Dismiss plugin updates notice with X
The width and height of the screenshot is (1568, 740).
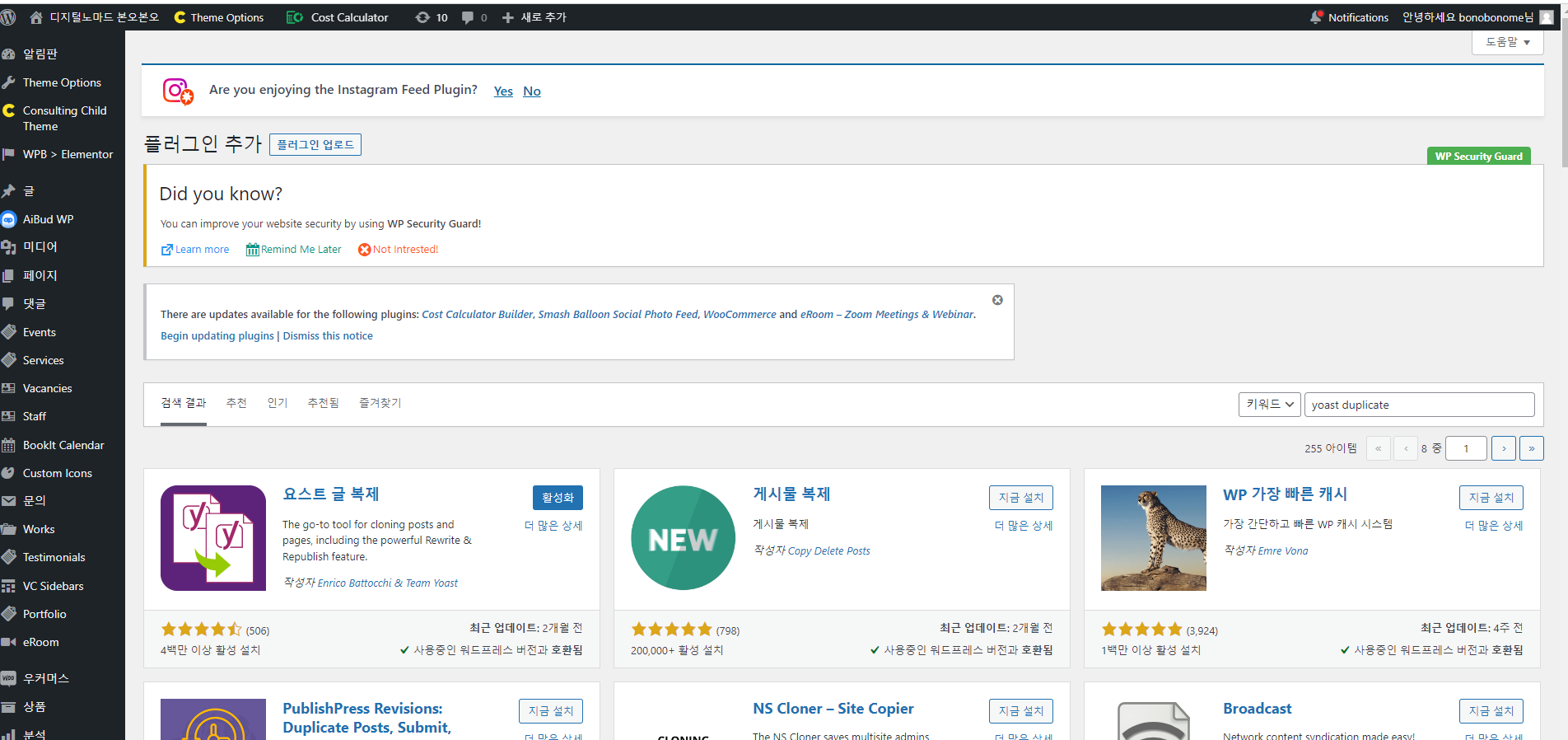point(997,300)
